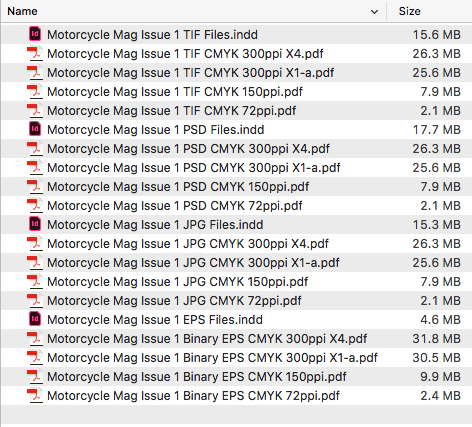Click the InDesign icon for JPG Files.indd
The image size is (472, 427).
35,224
